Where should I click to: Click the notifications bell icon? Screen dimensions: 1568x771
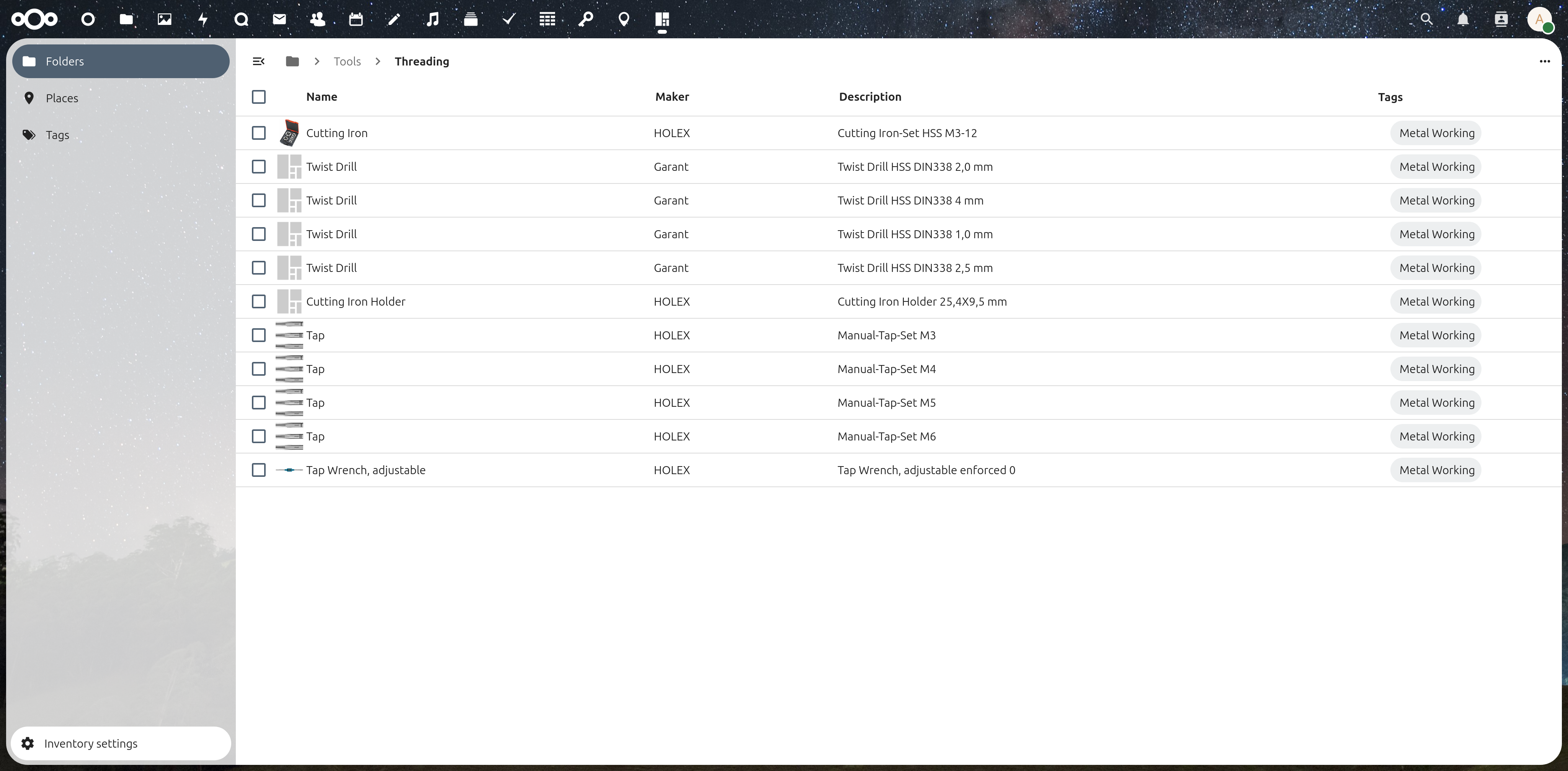pyautogui.click(x=1463, y=20)
